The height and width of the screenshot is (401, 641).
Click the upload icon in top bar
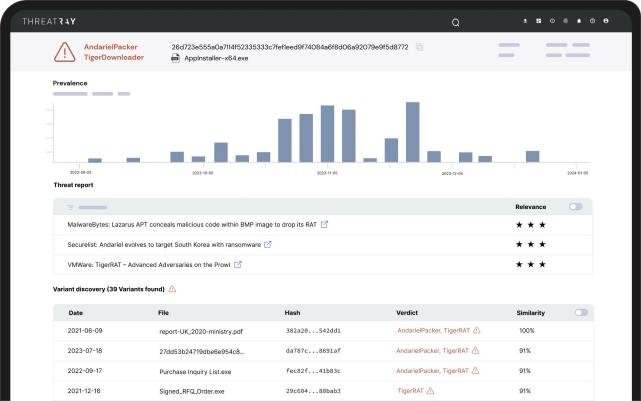[x=525, y=20]
